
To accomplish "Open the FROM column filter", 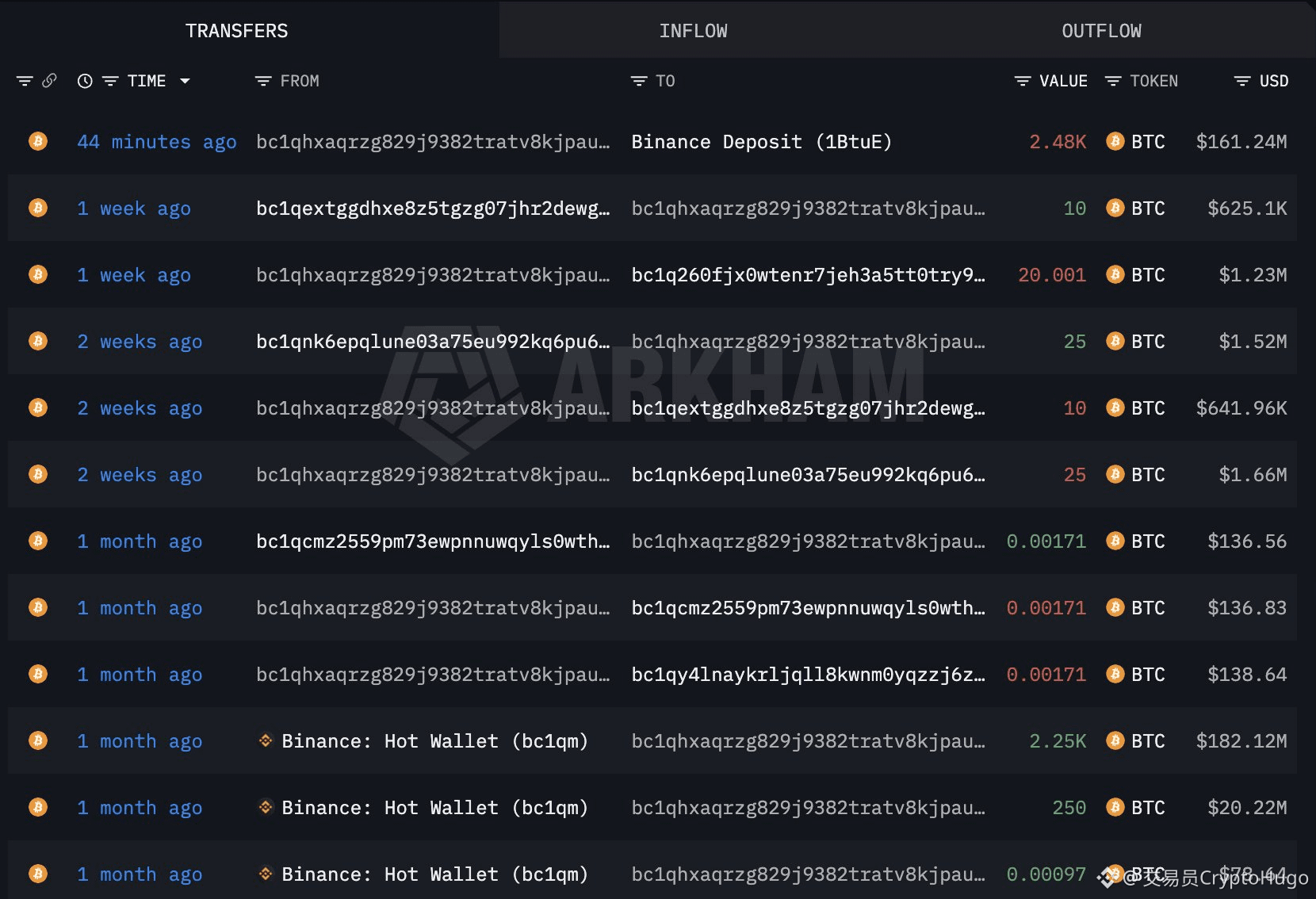I will (x=262, y=81).
